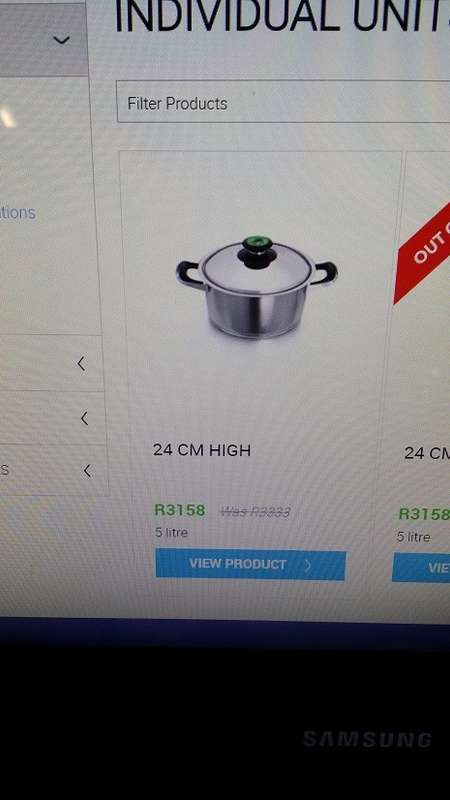This screenshot has width=450, height=800.
Task: Click the red OUT OF stock ribbon
Action: [x=423, y=252]
